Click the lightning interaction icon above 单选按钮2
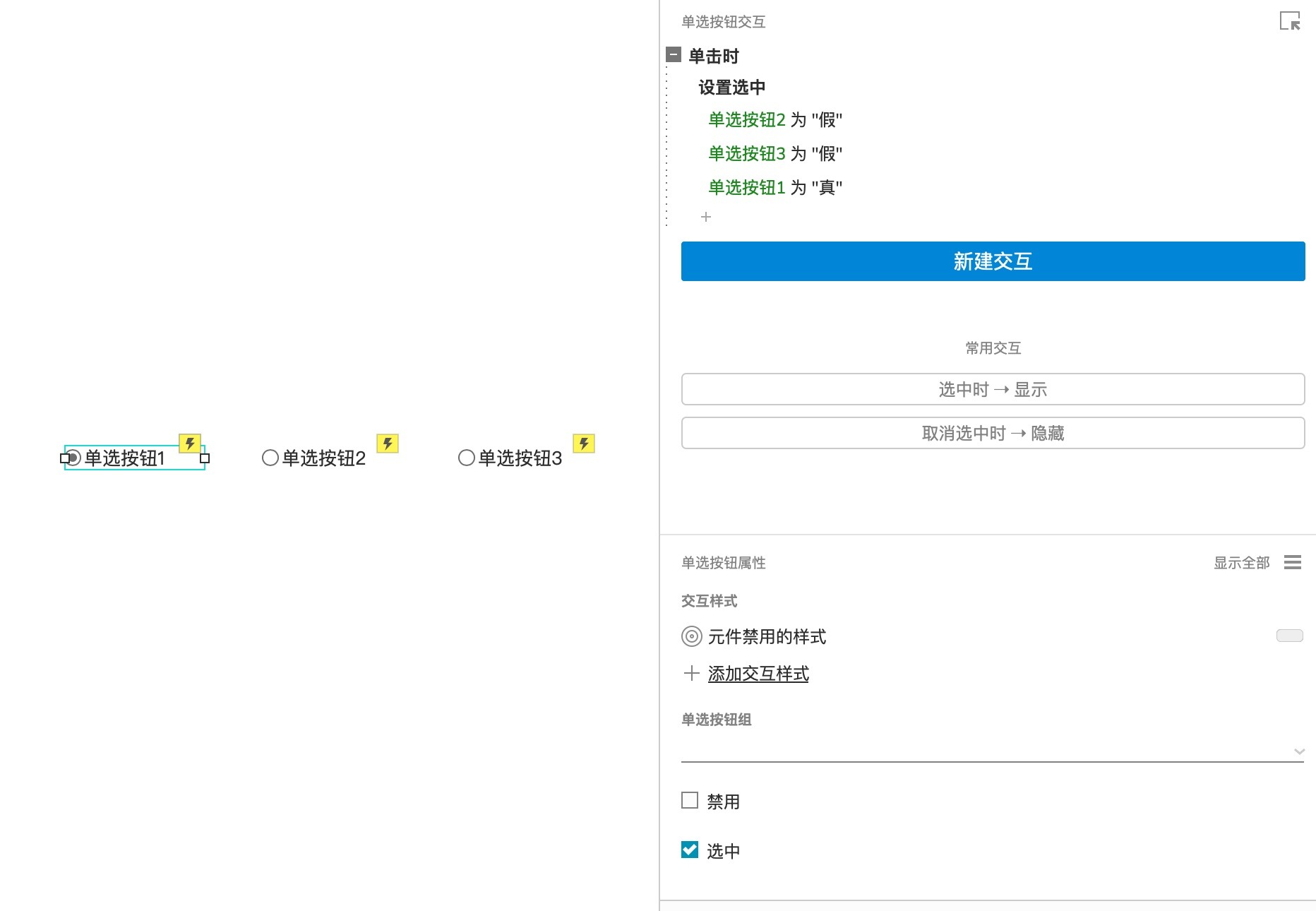 click(x=388, y=443)
